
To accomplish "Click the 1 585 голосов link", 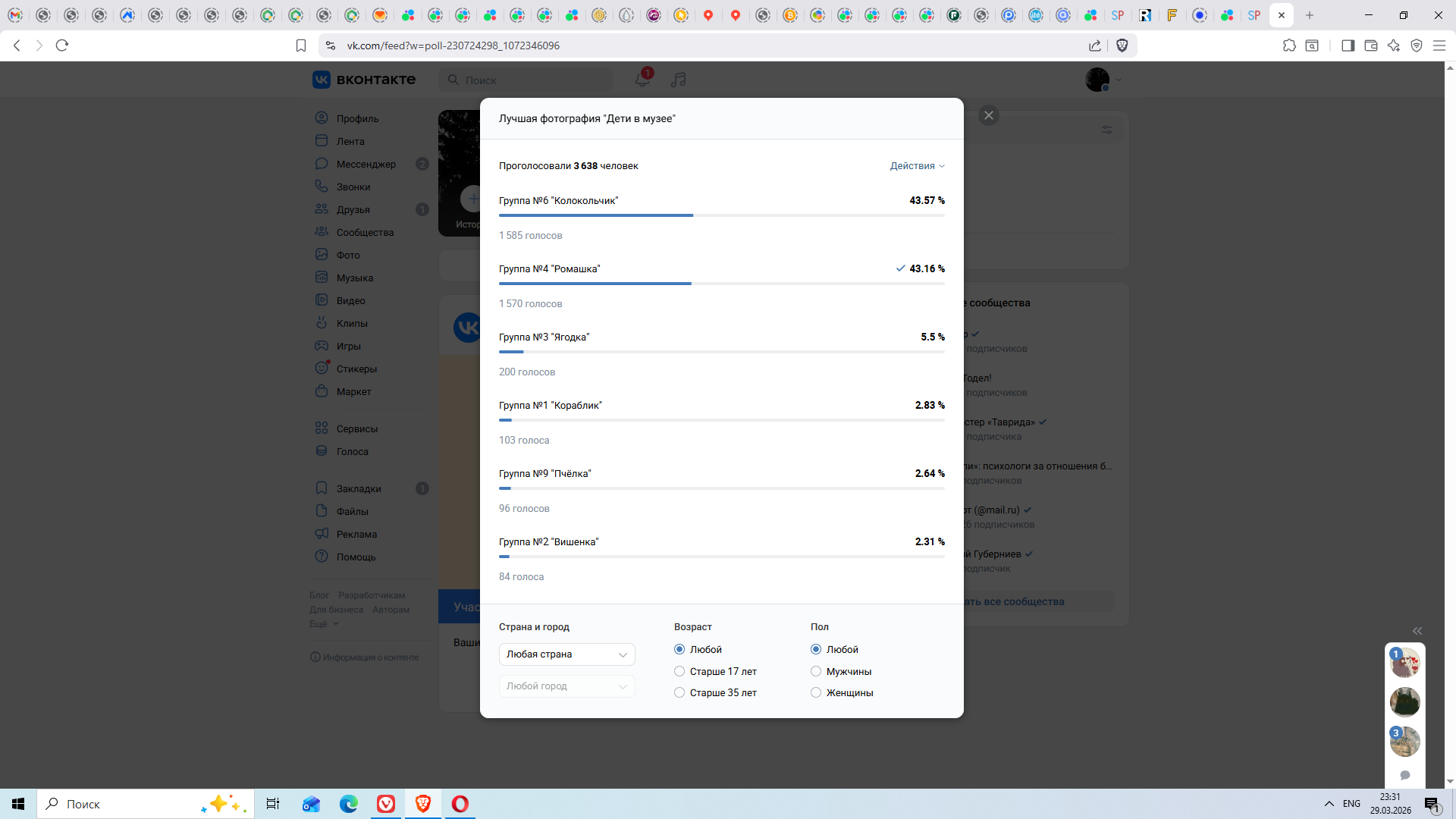I will [x=530, y=235].
